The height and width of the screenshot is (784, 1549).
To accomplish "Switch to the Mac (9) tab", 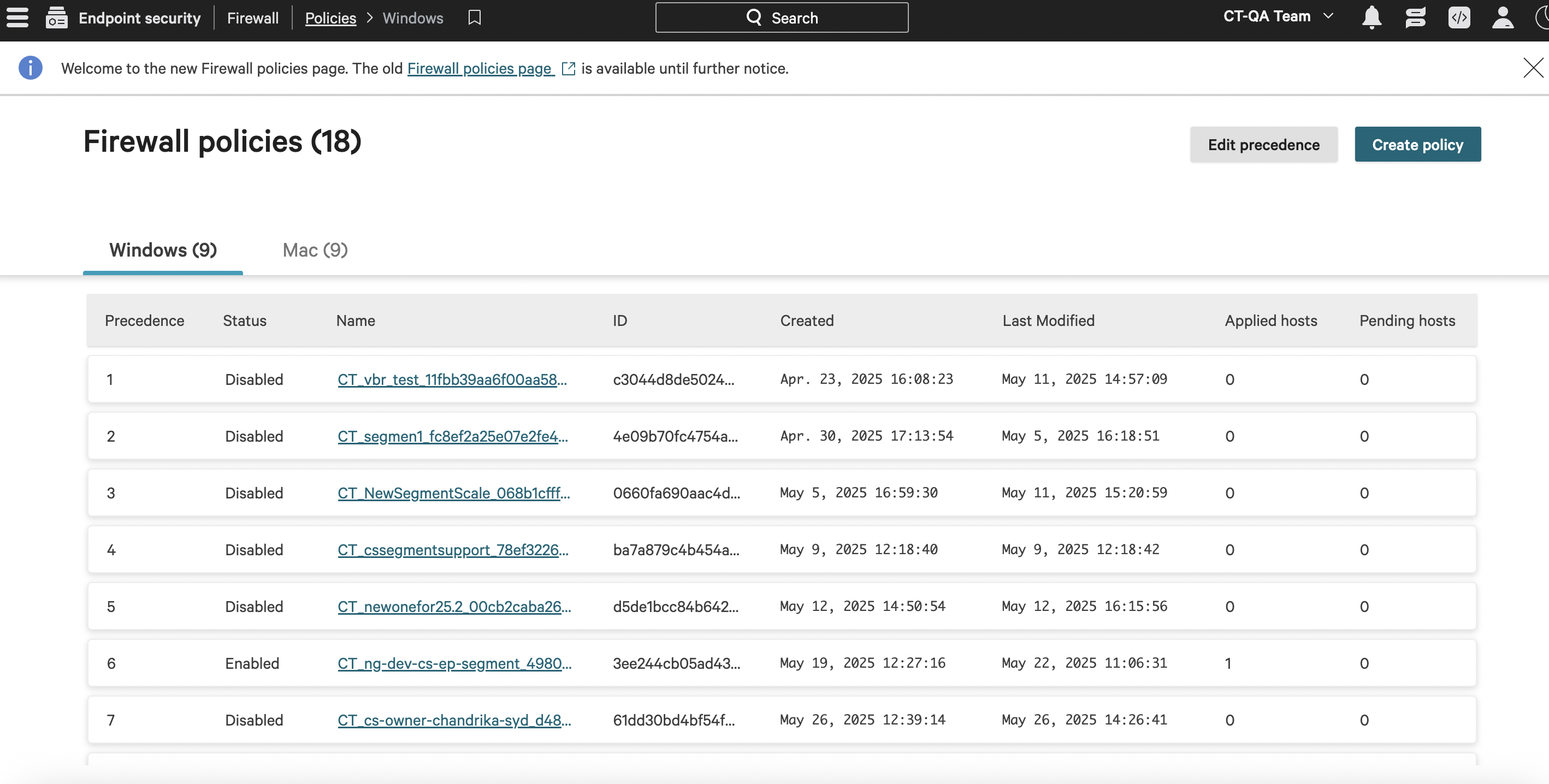I will click(x=315, y=250).
